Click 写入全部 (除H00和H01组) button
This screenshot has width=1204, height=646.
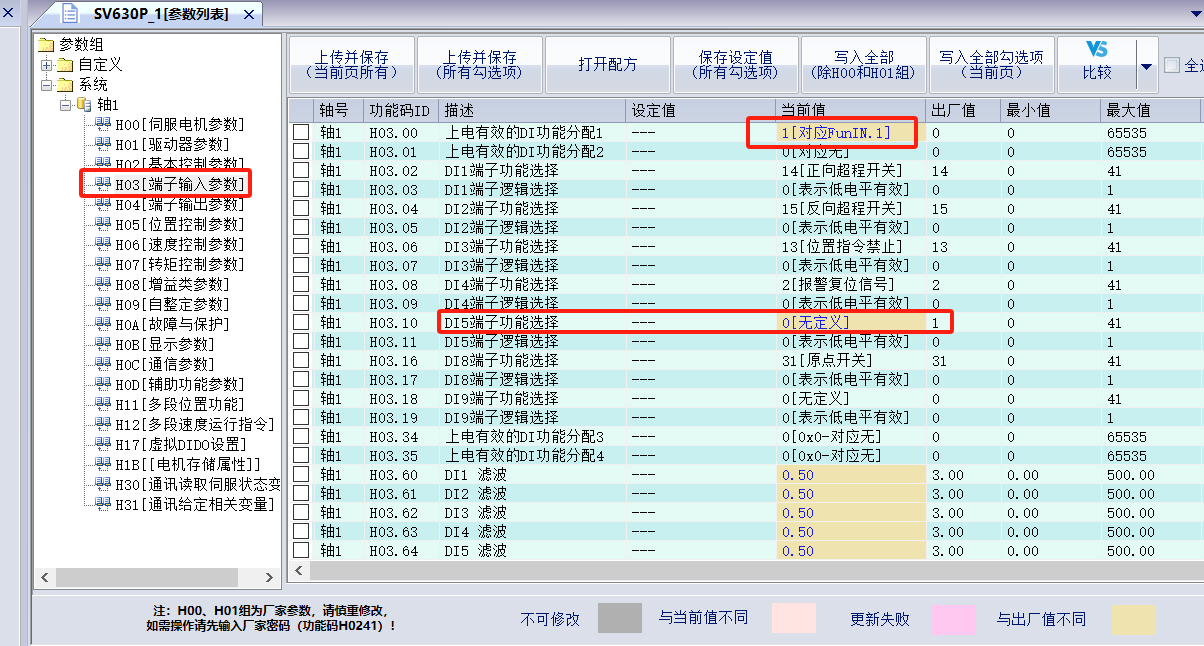coord(863,65)
